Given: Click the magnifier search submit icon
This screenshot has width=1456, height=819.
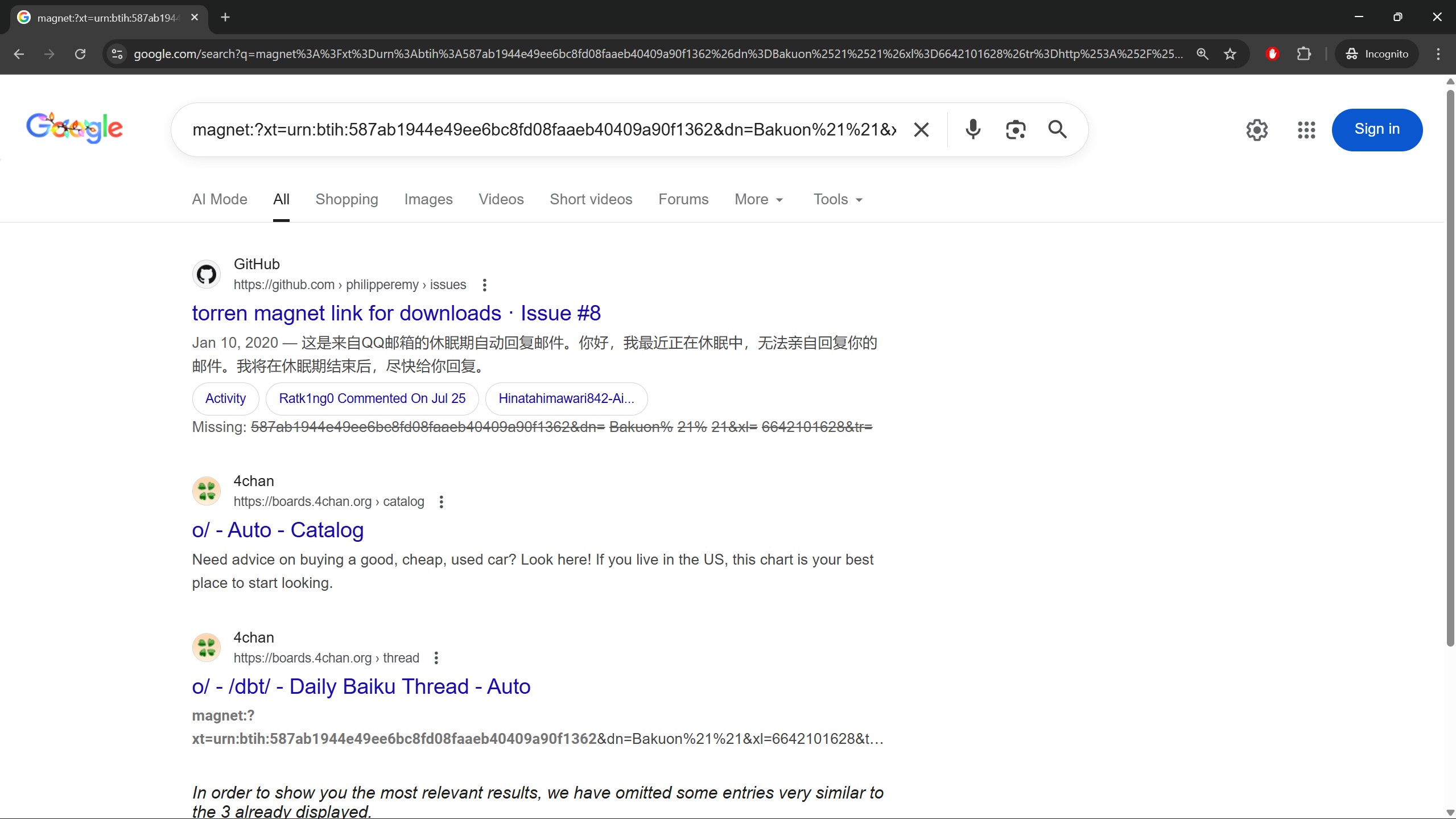Looking at the screenshot, I should pyautogui.click(x=1057, y=130).
